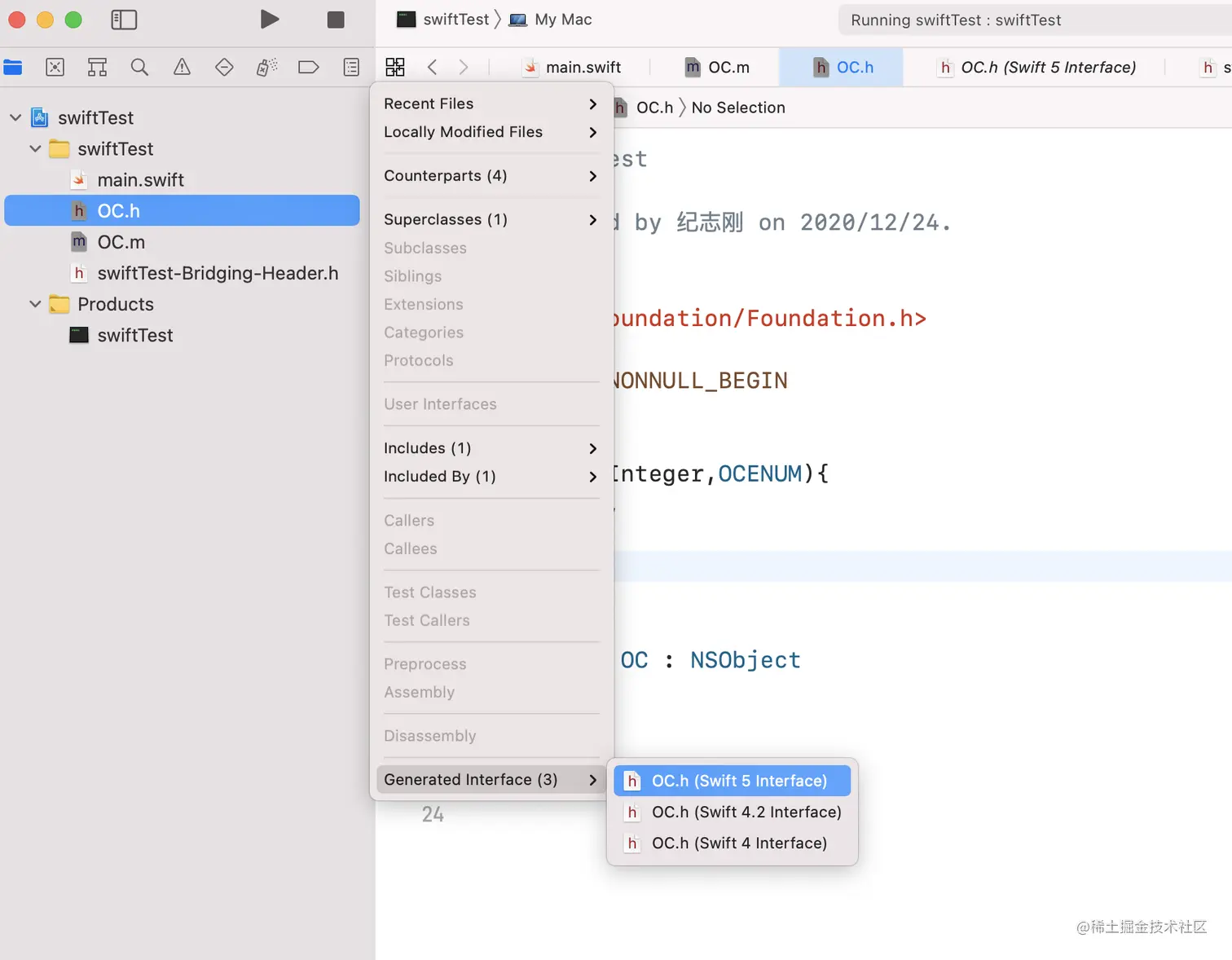Image resolution: width=1232 pixels, height=960 pixels.
Task: Open the Test navigator diamond icon
Action: point(225,67)
